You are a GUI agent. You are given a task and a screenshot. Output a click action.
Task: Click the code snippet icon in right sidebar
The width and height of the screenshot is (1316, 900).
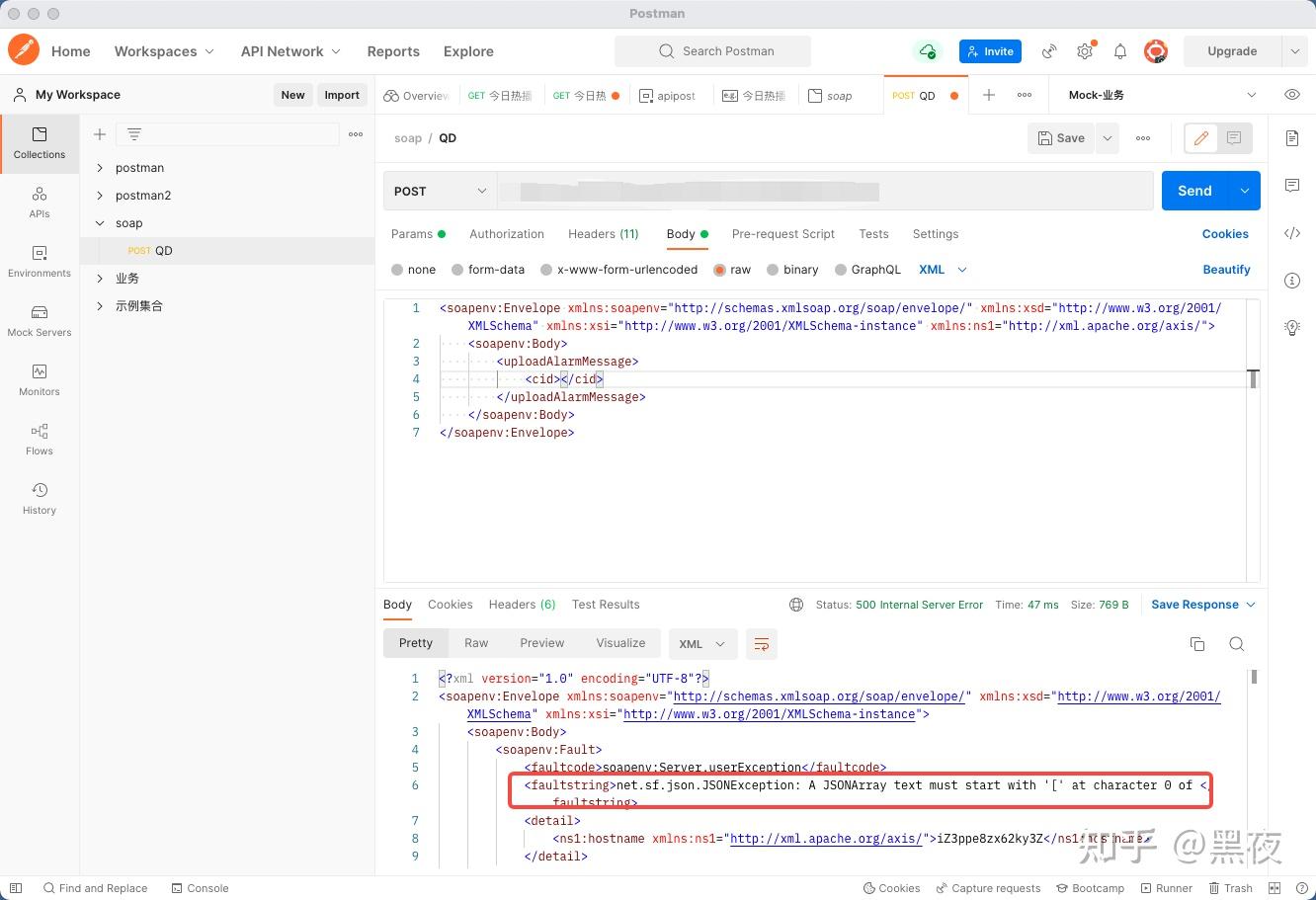click(x=1292, y=233)
